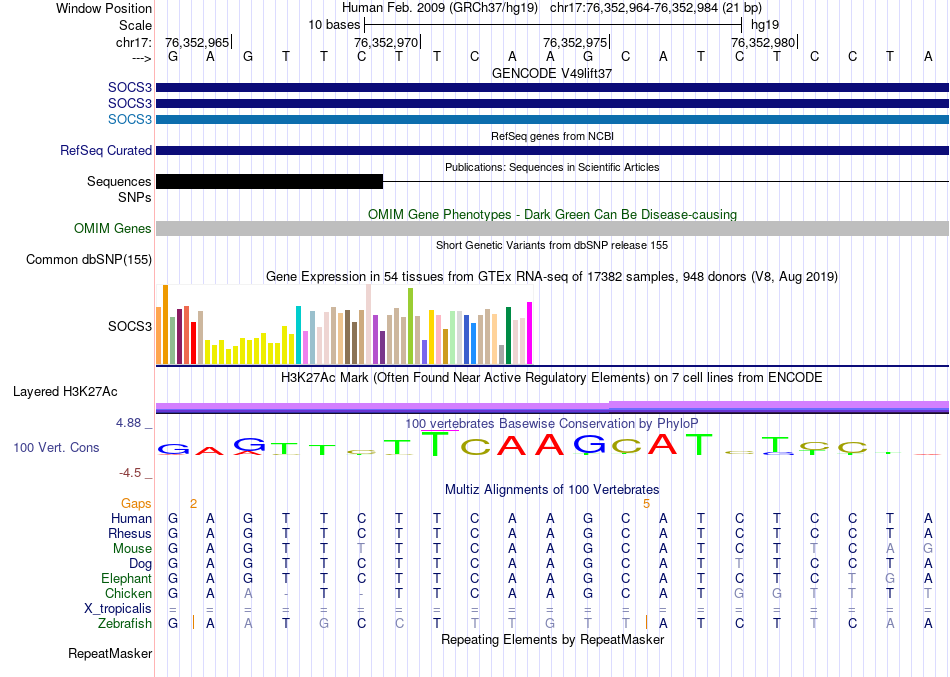
Task: Click Multiz Alignments of 100 Vertebrates title
Action: point(552,490)
